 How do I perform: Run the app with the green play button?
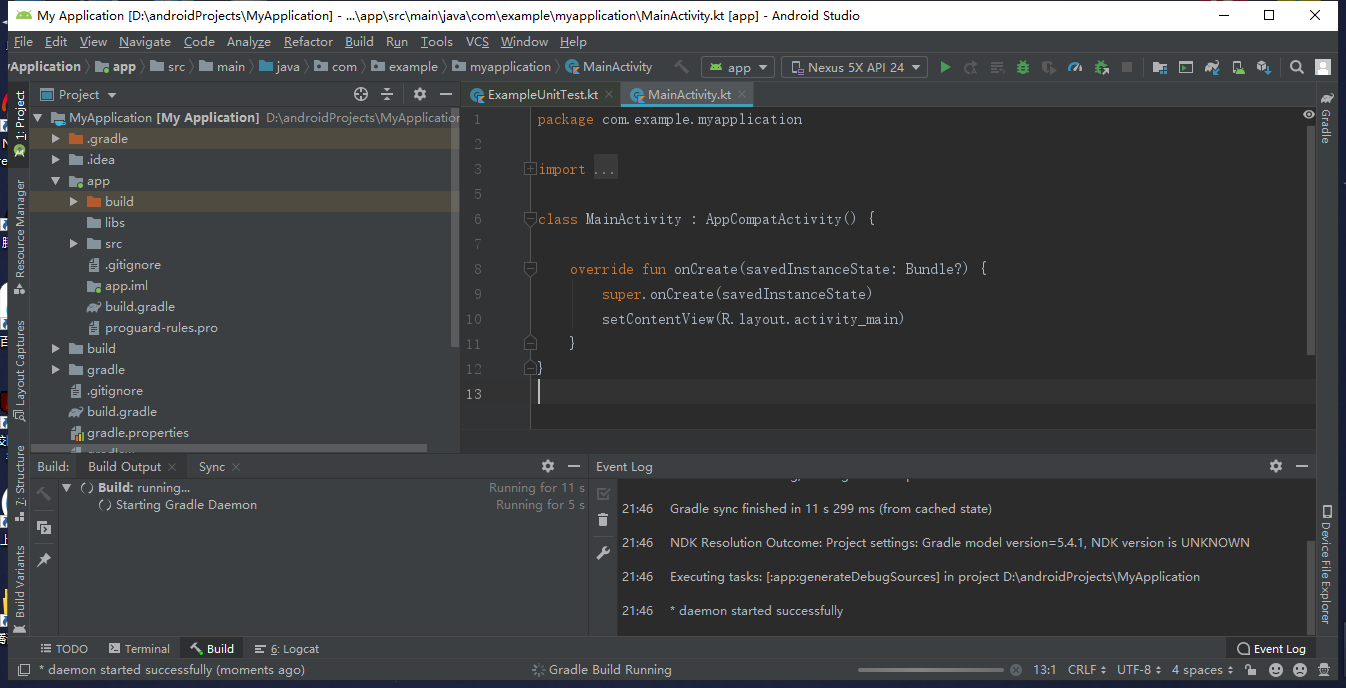click(x=945, y=67)
